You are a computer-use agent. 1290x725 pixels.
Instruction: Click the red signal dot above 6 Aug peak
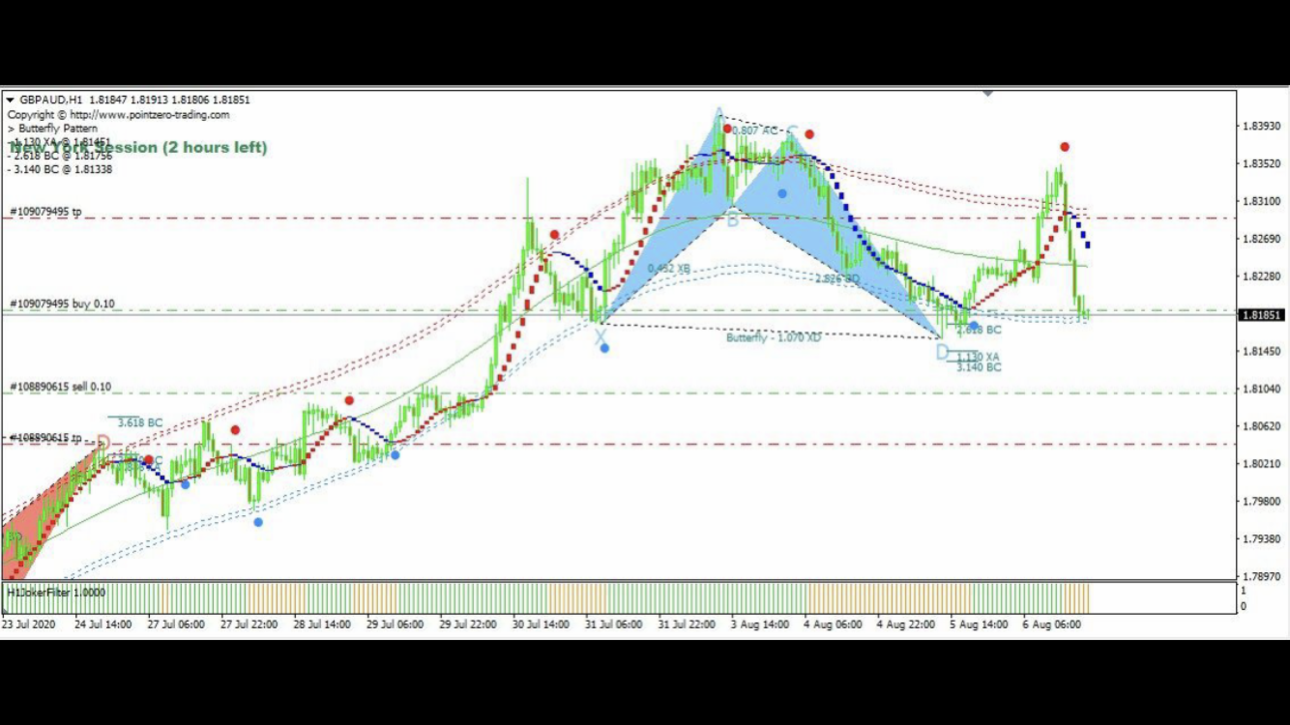[1065, 147]
